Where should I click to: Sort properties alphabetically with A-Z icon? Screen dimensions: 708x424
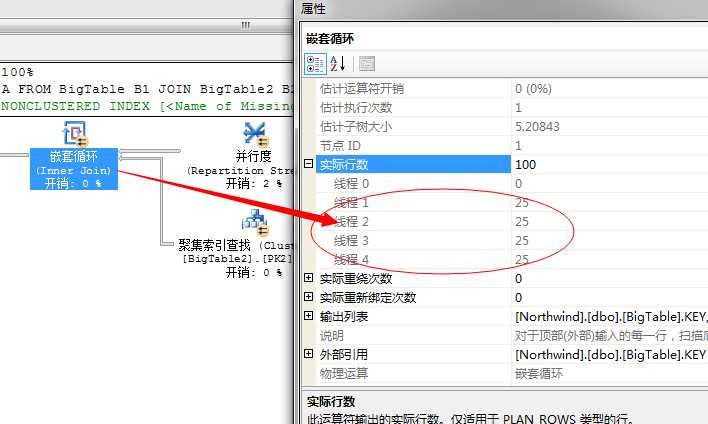click(x=338, y=64)
